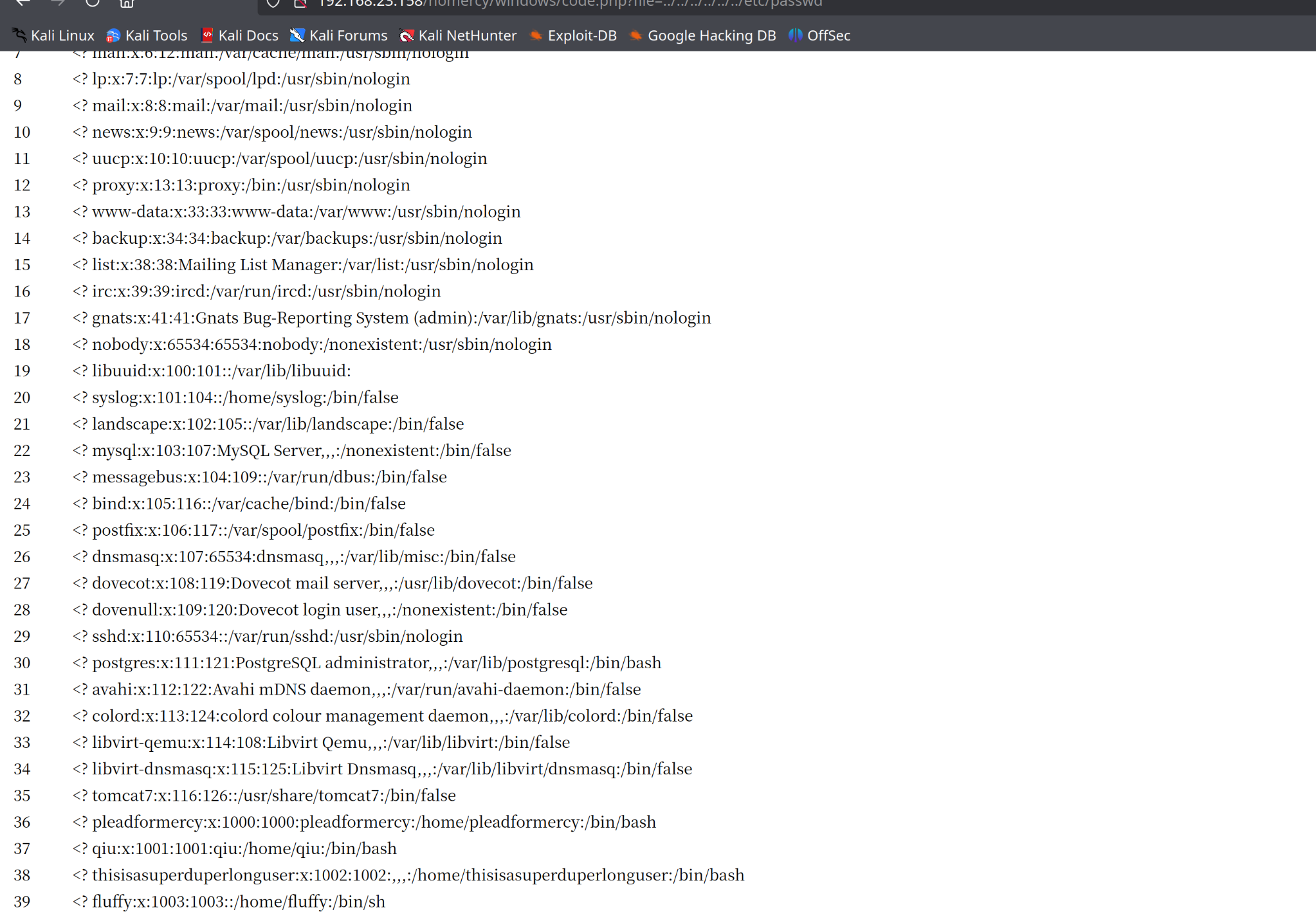Click the Libvirt Dnsmasq entry line
The width and height of the screenshot is (1316, 912).
point(382,769)
